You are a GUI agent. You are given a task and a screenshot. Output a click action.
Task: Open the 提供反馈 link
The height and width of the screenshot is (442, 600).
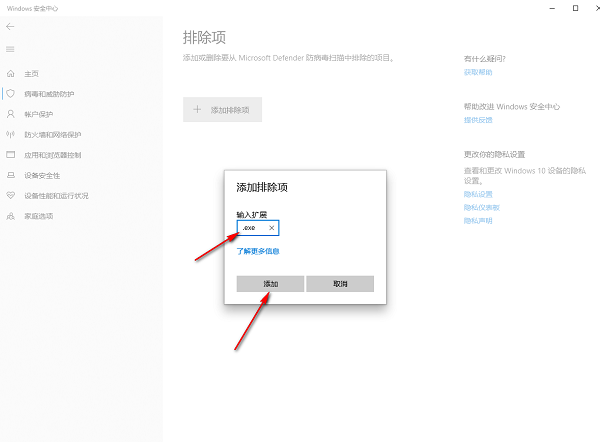478,120
